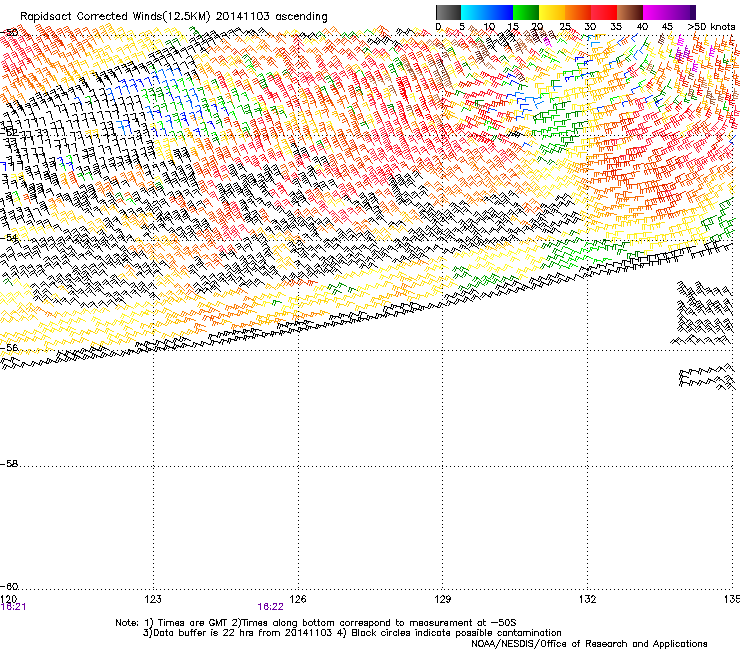Image resolution: width=740 pixels, height=650 pixels.
Task: Click 'NOAA/NESDIS/Office of Research and Applications' credit
Action: [589, 644]
